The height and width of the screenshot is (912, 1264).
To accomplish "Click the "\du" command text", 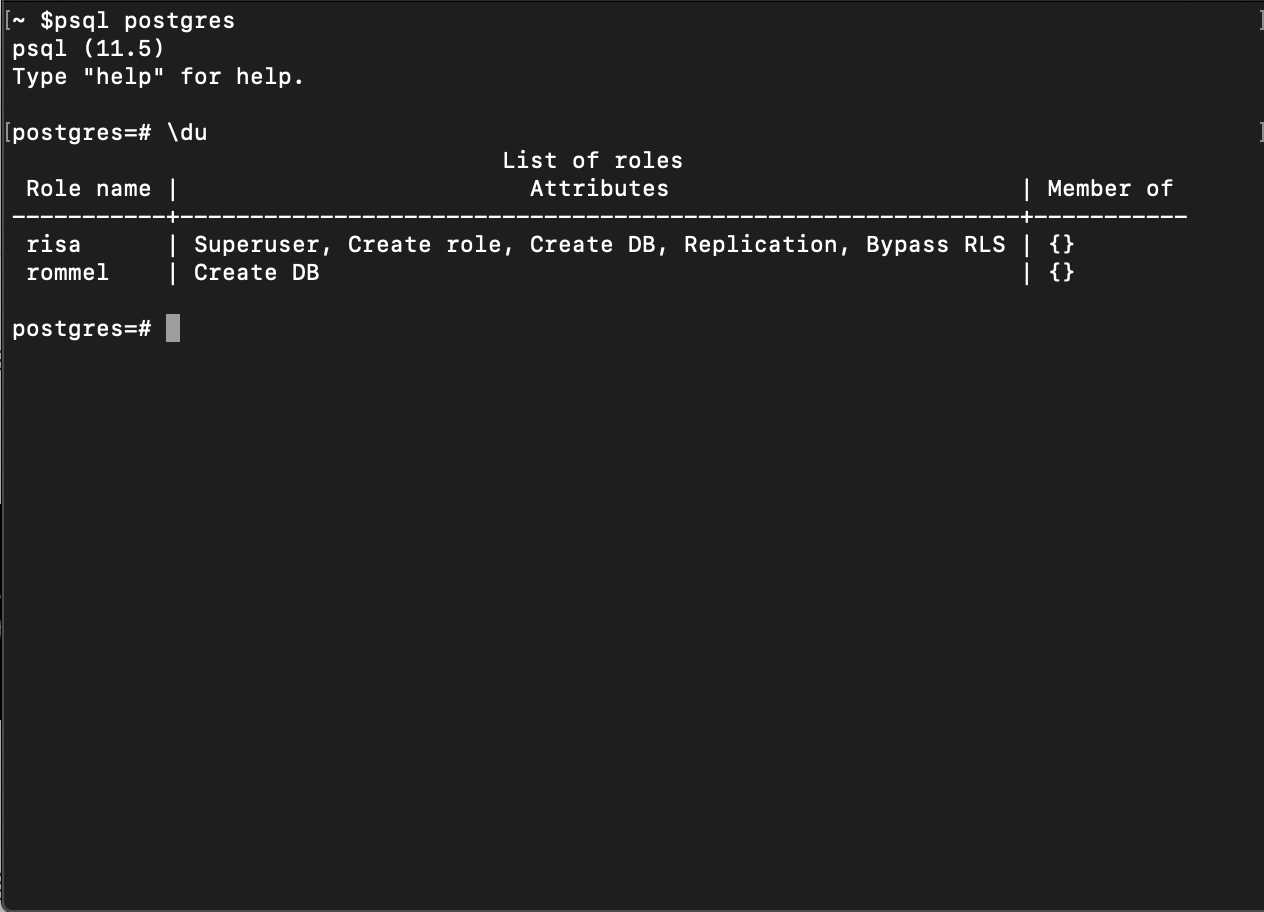I will [187, 132].
